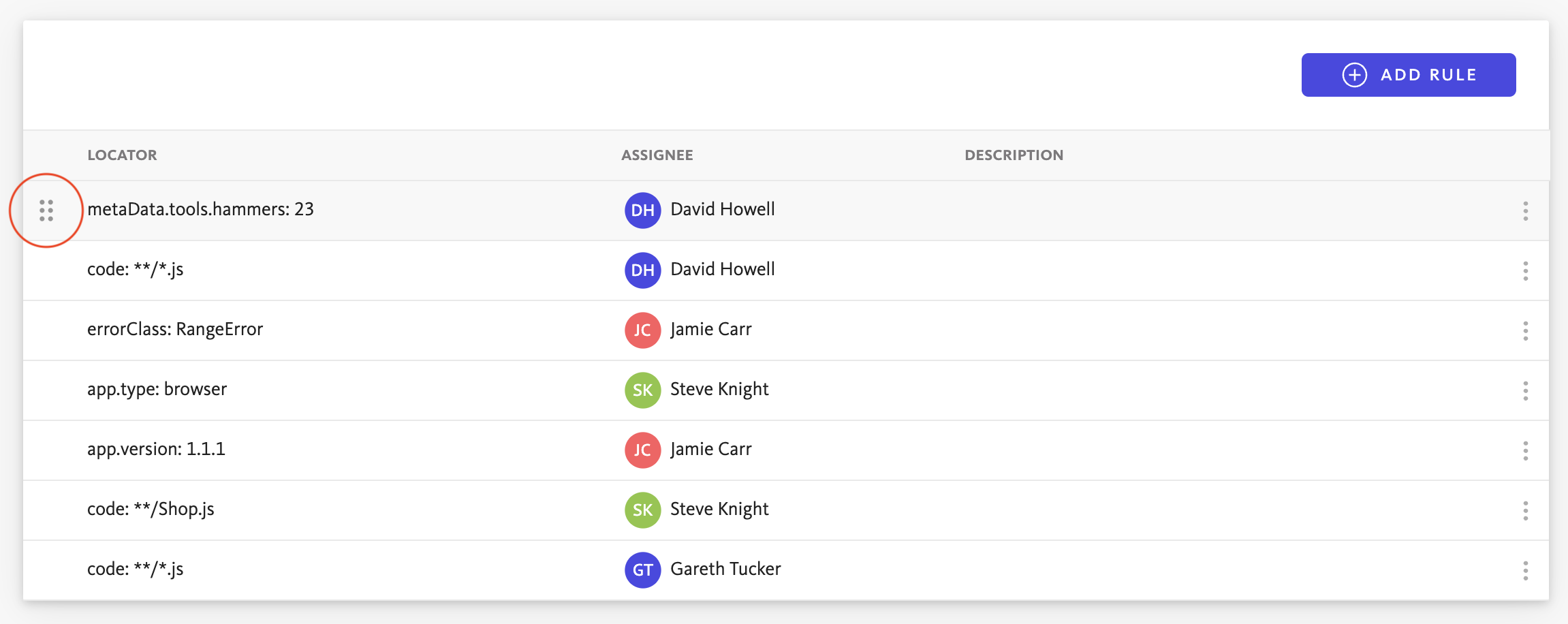Click David Howell name in metaData row

pos(723,209)
